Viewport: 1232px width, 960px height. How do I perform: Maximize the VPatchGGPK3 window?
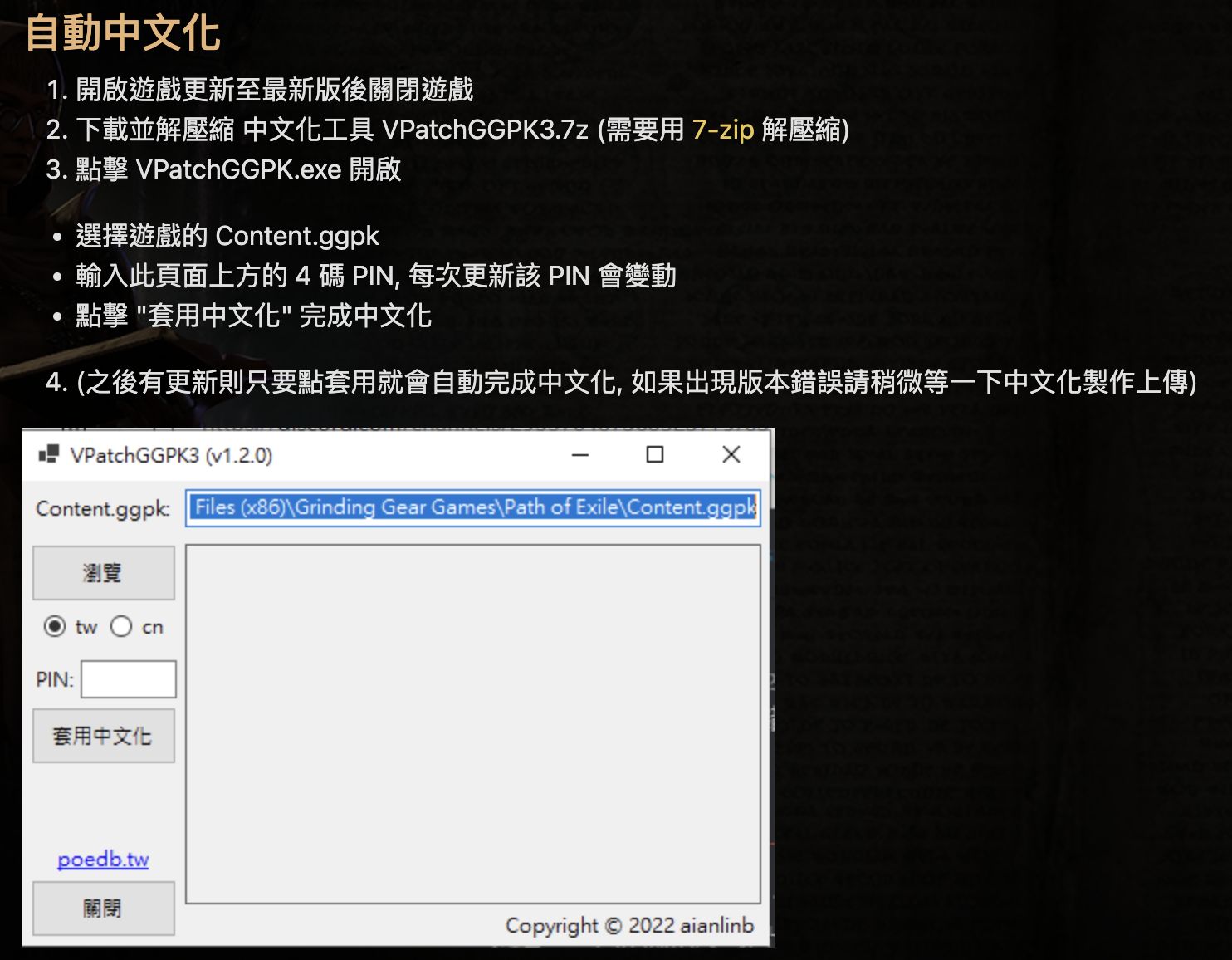(x=655, y=454)
